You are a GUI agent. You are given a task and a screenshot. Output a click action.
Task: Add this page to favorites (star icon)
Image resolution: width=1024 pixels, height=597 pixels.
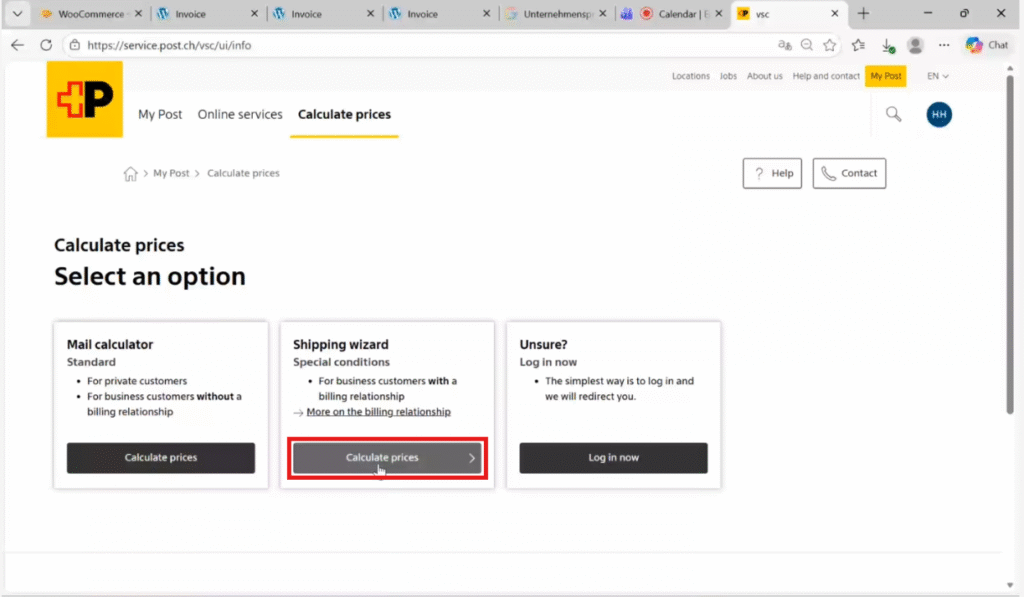click(x=829, y=45)
